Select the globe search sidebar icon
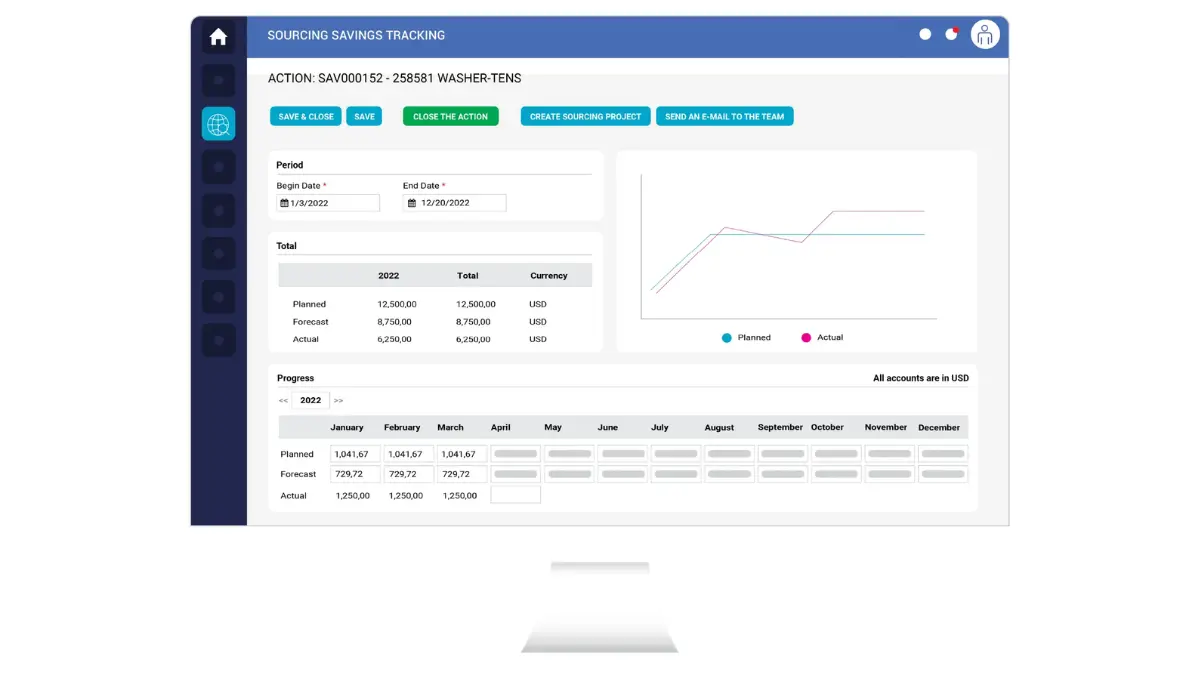1200x675 pixels. coord(218,124)
